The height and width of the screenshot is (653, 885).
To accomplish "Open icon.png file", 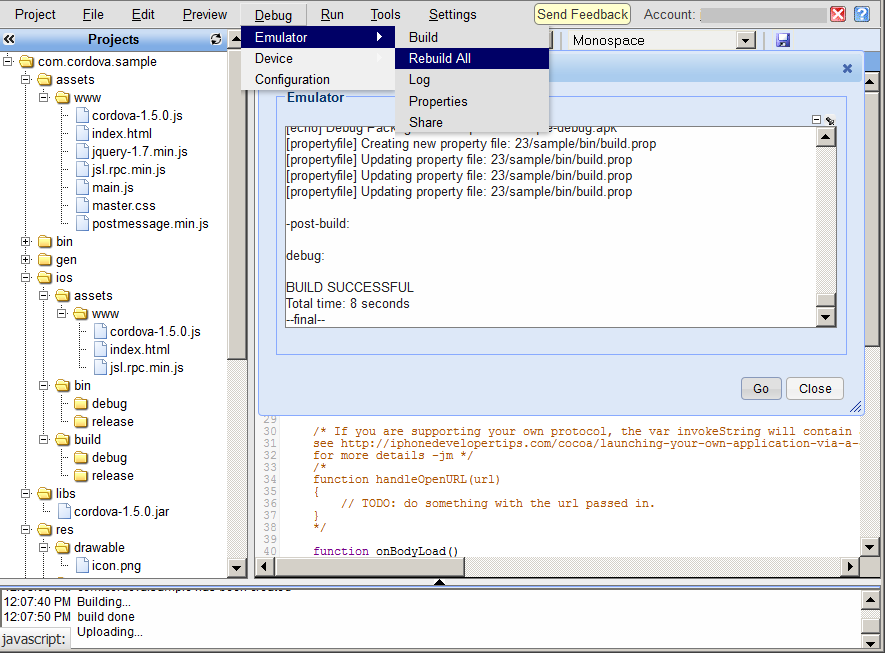I will 116,566.
